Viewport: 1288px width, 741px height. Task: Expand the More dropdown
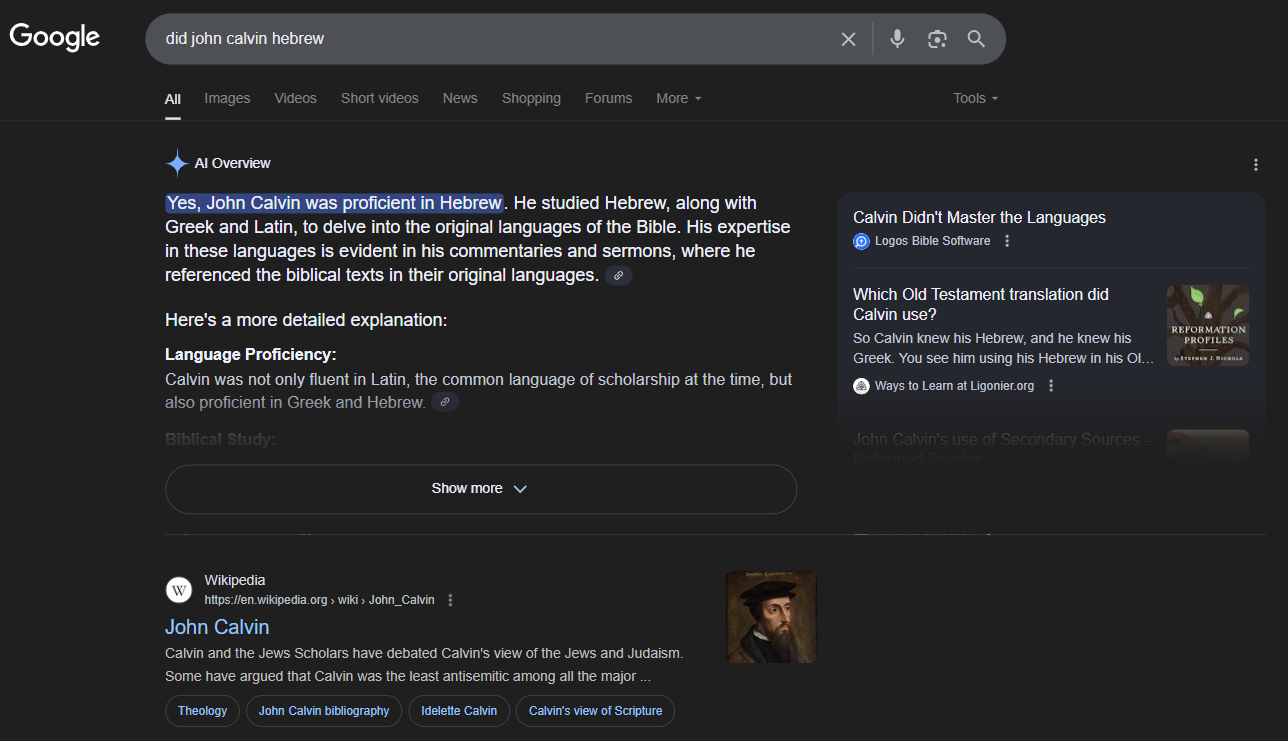pos(679,98)
